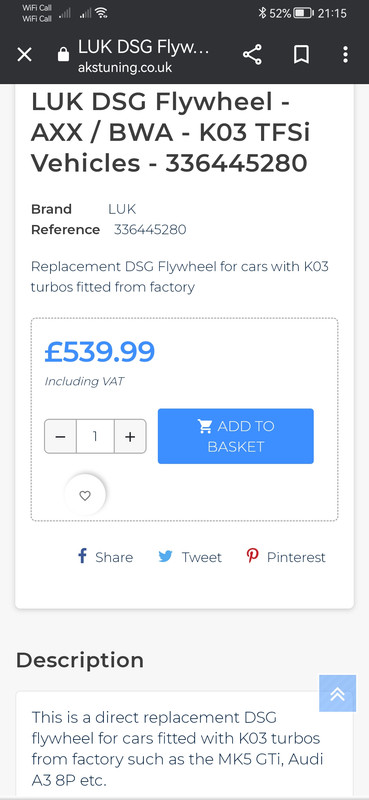369x800 pixels.
Task: Tap the Description section heading
Action: [x=80, y=660]
